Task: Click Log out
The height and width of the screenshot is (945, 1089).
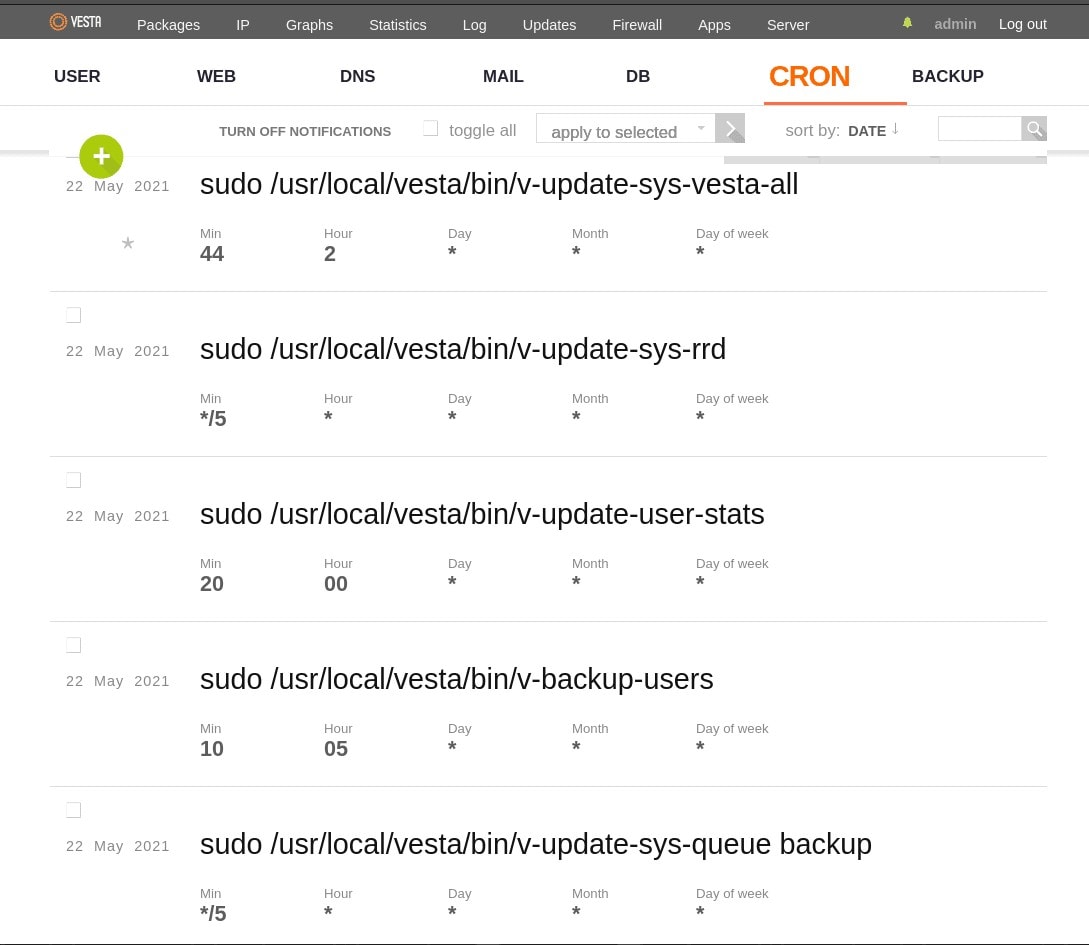Action: 1022,24
